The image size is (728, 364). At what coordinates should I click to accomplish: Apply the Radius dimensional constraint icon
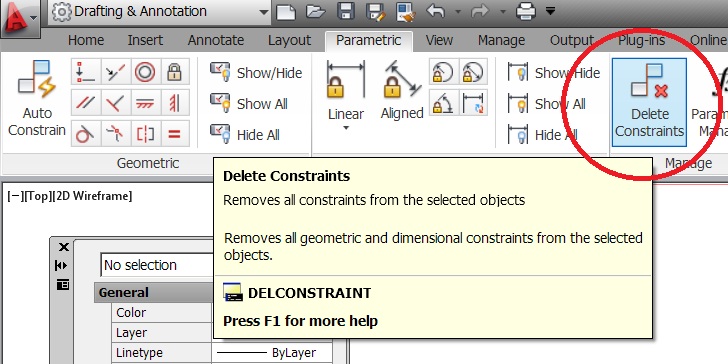pyautogui.click(x=443, y=72)
